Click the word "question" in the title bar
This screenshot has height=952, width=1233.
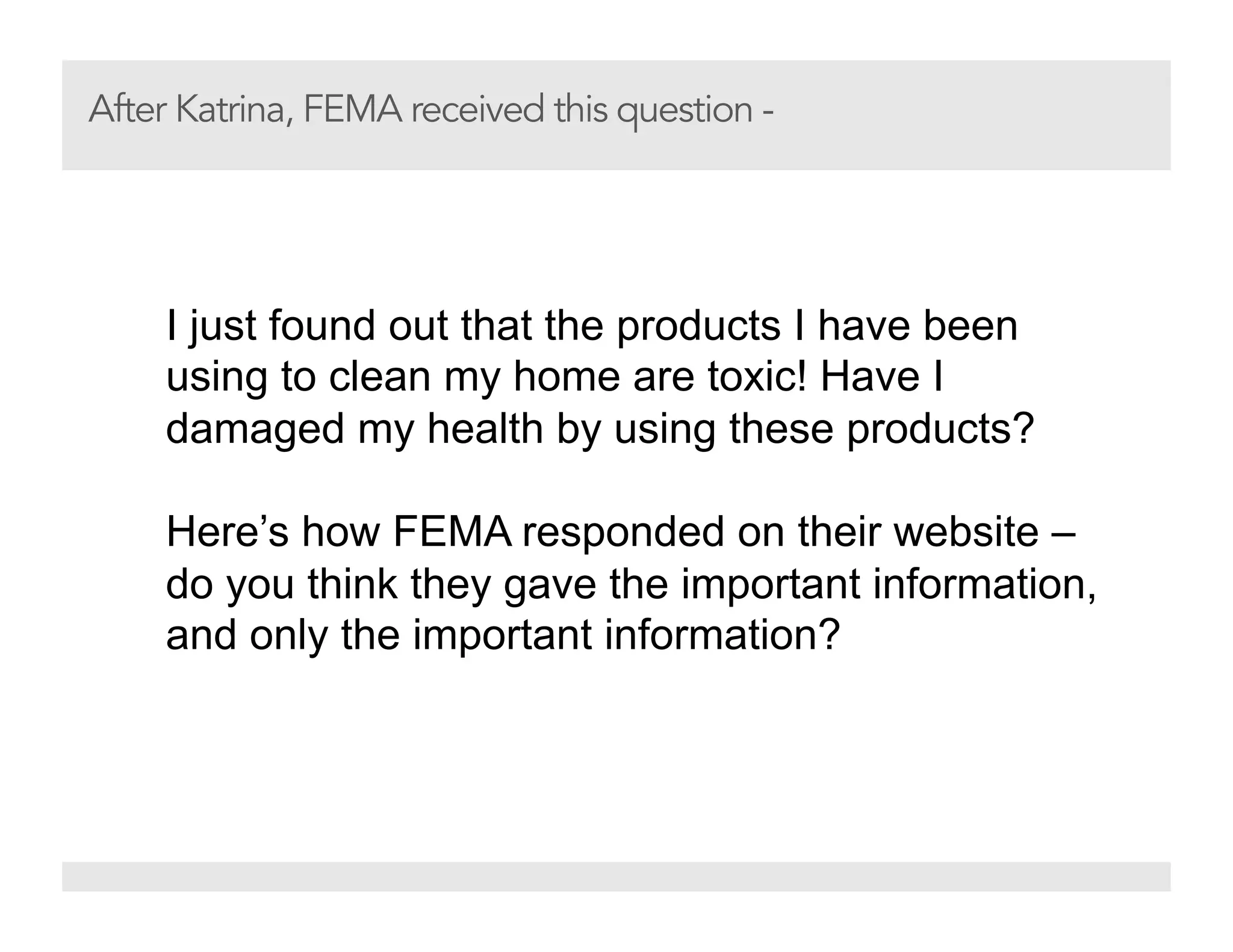click(685, 111)
